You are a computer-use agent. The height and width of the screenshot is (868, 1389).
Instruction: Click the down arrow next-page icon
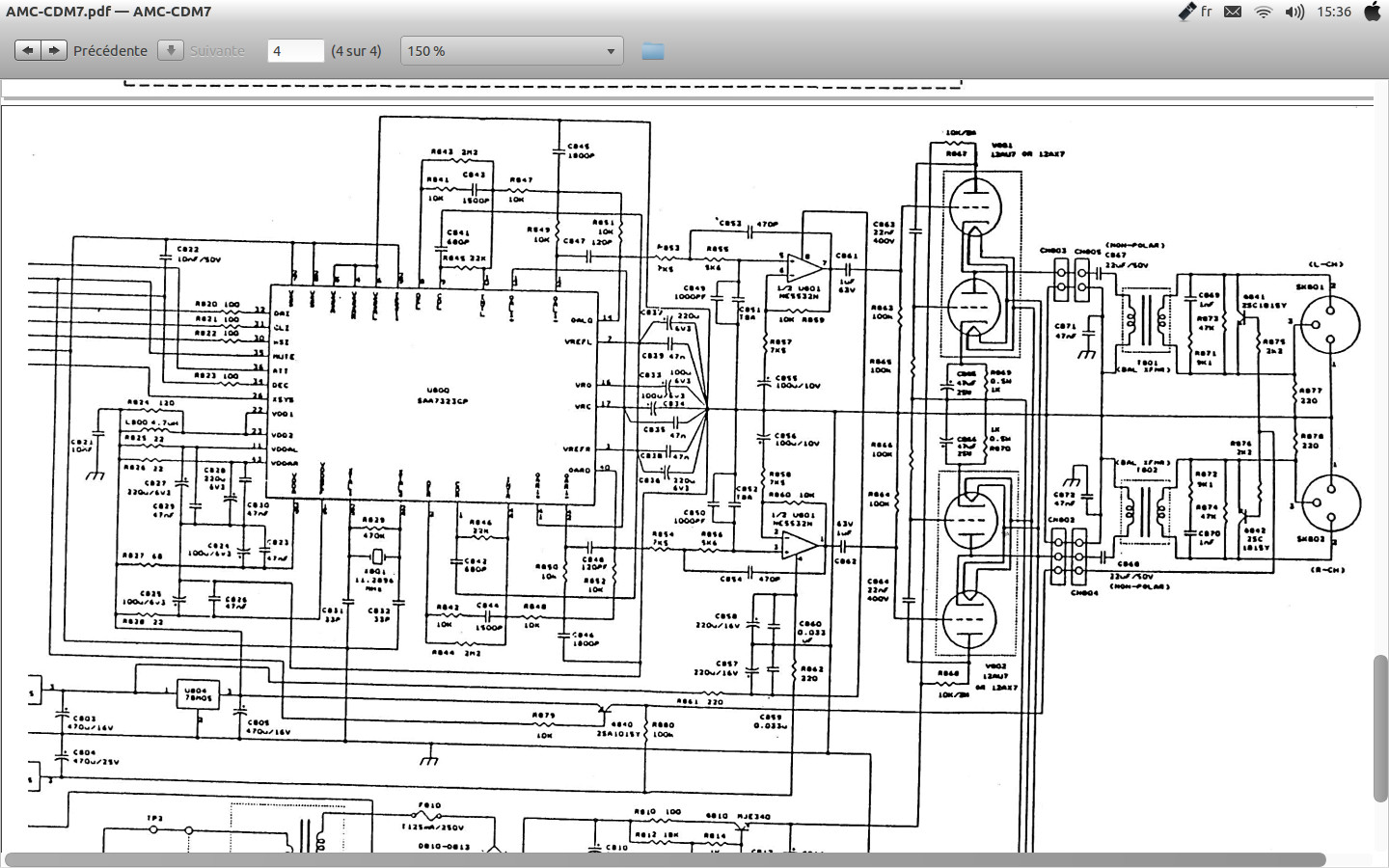tap(170, 50)
